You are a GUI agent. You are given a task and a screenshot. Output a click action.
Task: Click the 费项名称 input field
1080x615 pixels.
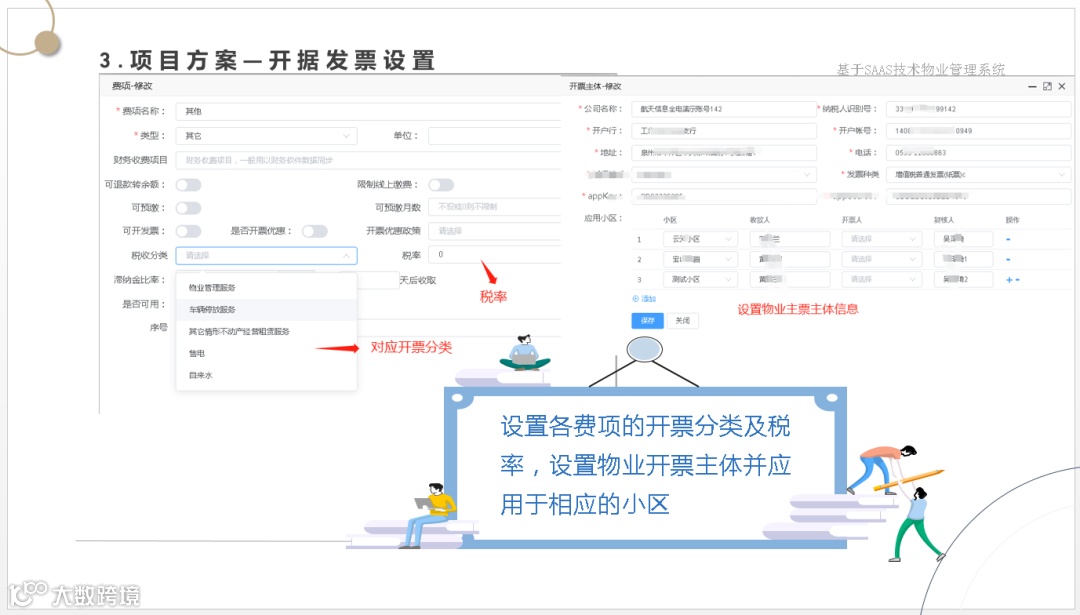(368, 112)
